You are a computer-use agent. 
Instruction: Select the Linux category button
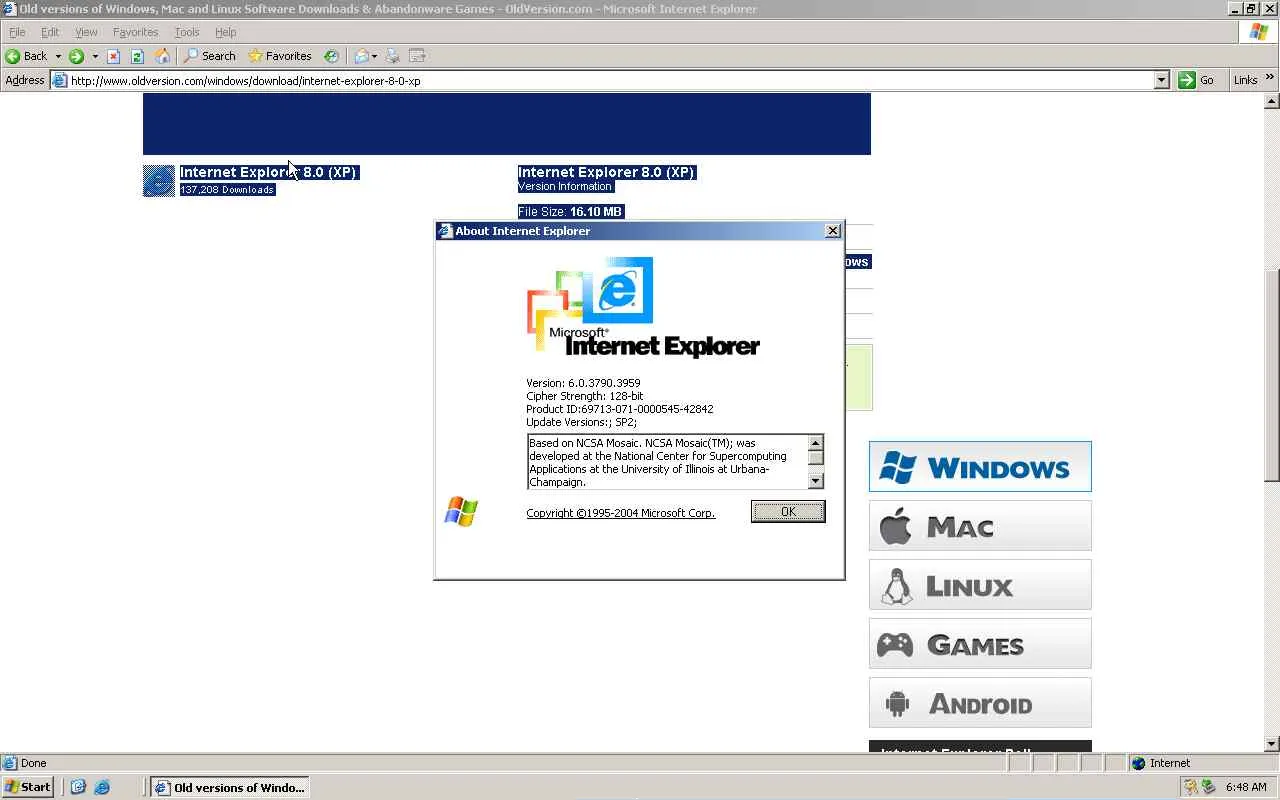click(x=980, y=585)
